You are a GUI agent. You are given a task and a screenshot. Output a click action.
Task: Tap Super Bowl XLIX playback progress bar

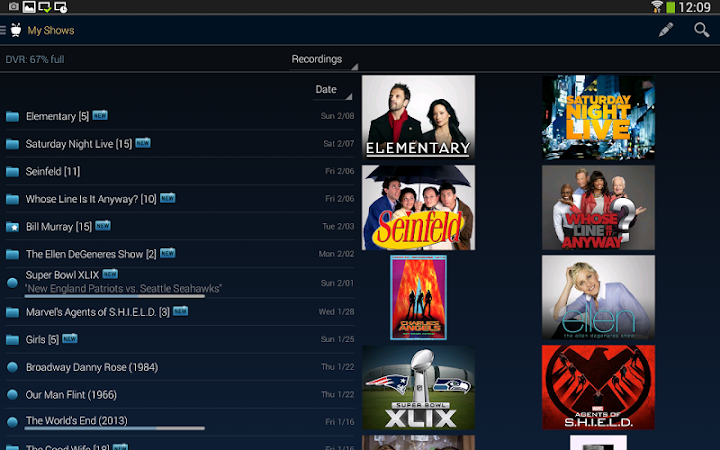[x=115, y=296]
